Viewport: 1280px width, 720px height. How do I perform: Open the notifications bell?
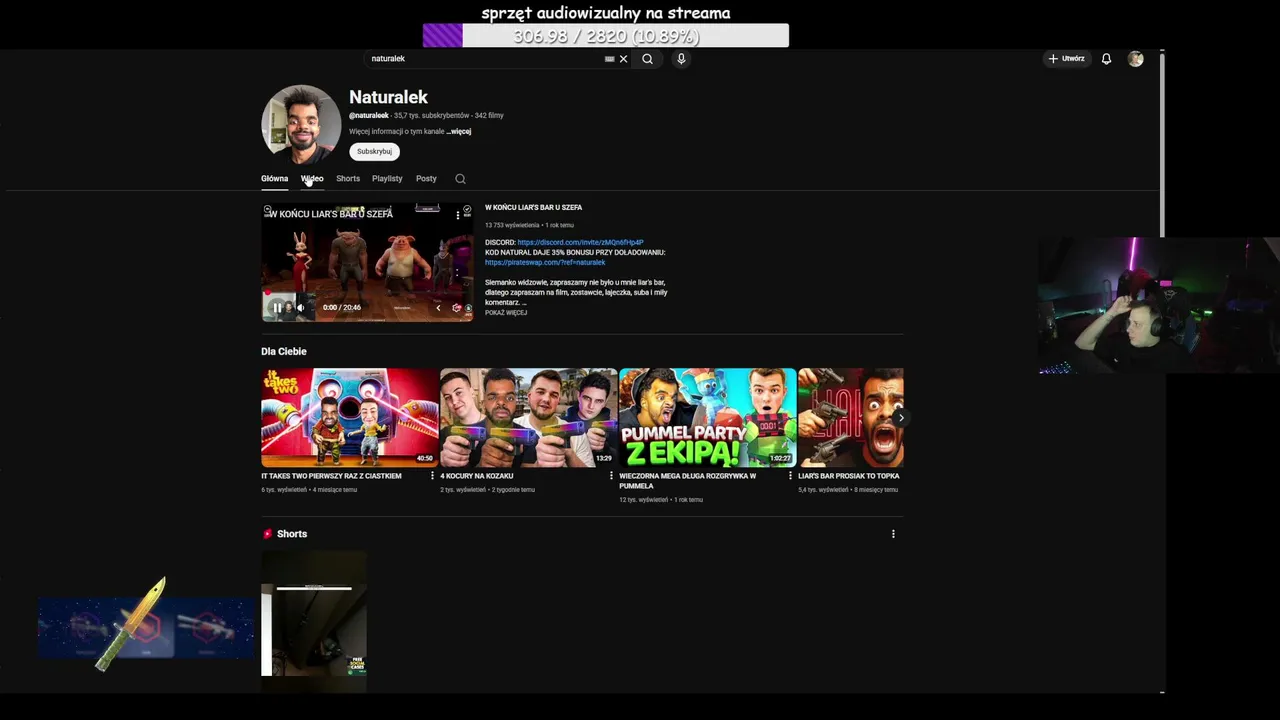click(1106, 59)
